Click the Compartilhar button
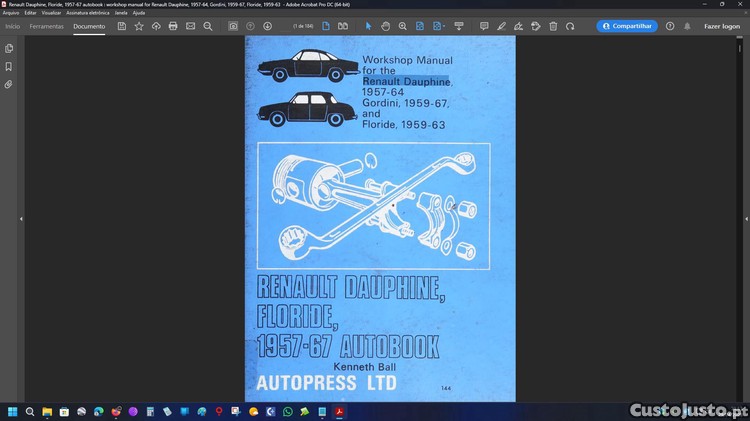This screenshot has width=750, height=421. [x=627, y=26]
